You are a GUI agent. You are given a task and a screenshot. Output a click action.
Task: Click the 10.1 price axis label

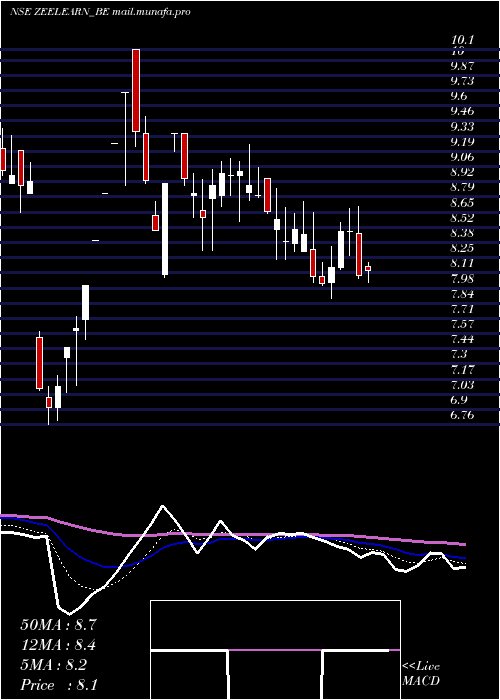(462, 41)
